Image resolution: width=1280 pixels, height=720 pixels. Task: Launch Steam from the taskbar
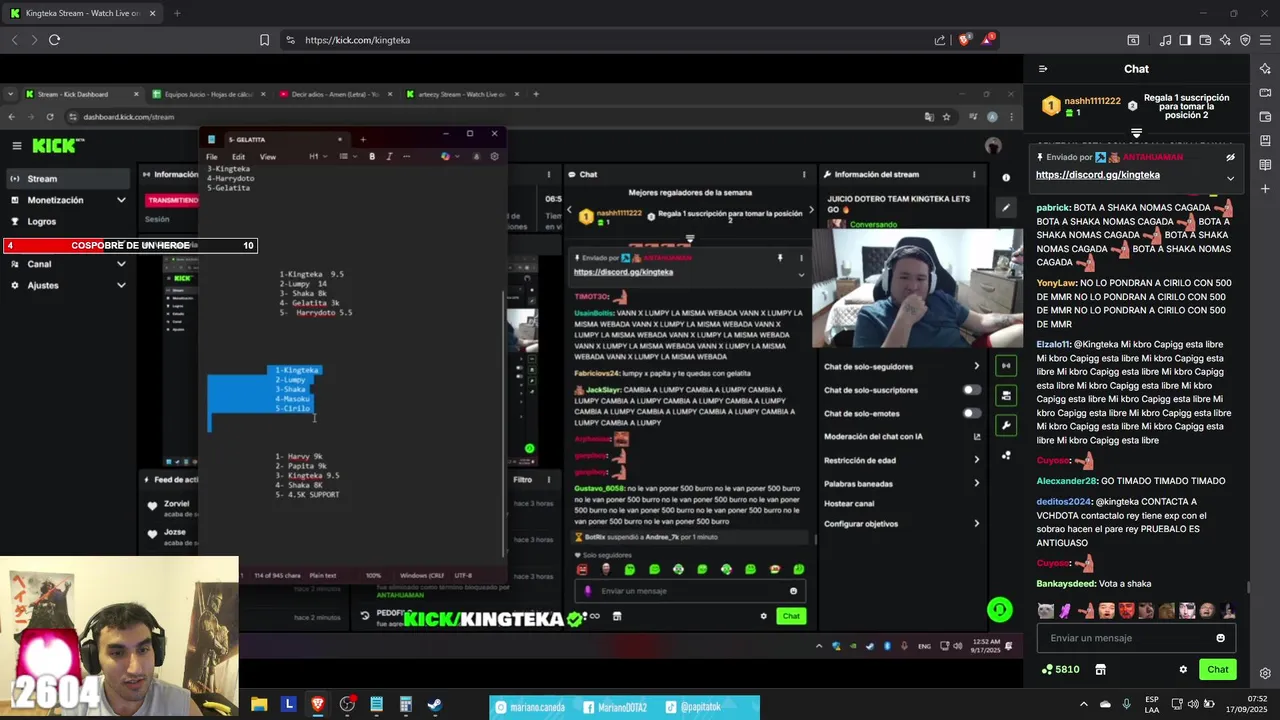[x=434, y=704]
